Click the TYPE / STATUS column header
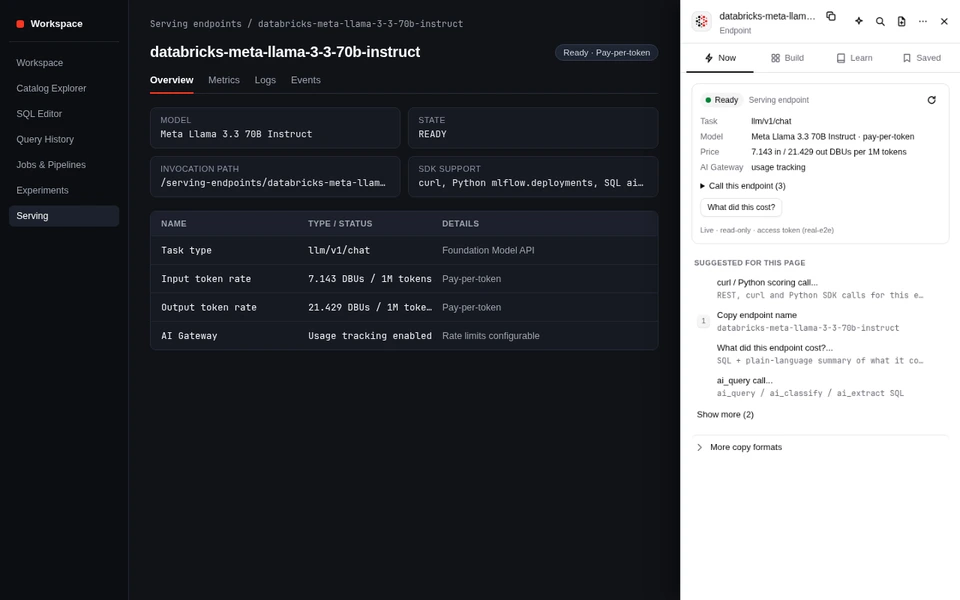 340,223
